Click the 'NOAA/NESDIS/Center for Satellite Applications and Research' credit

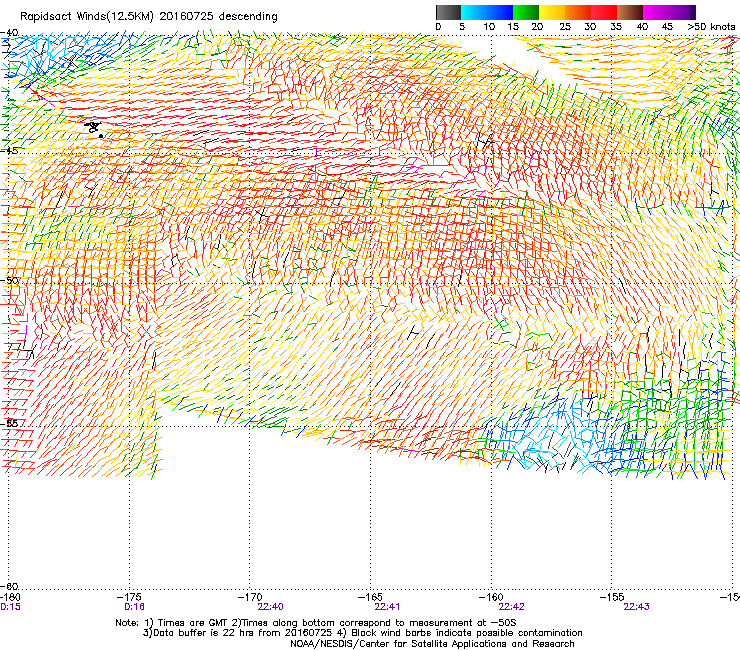[432, 644]
